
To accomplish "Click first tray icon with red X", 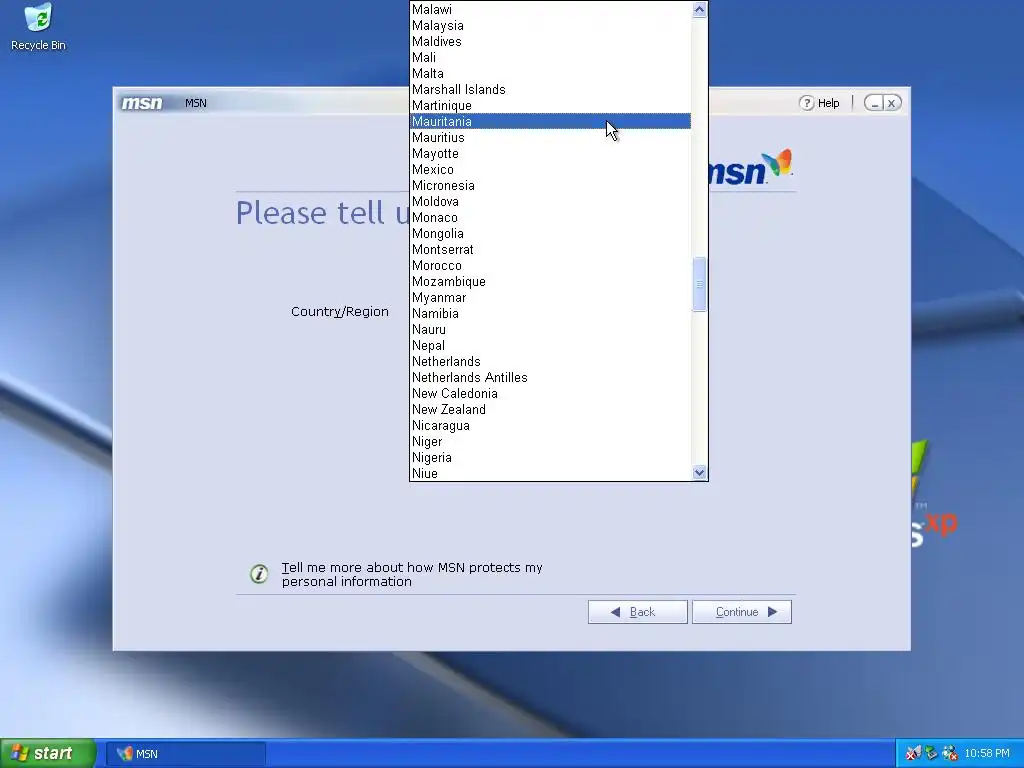I will pos(913,754).
